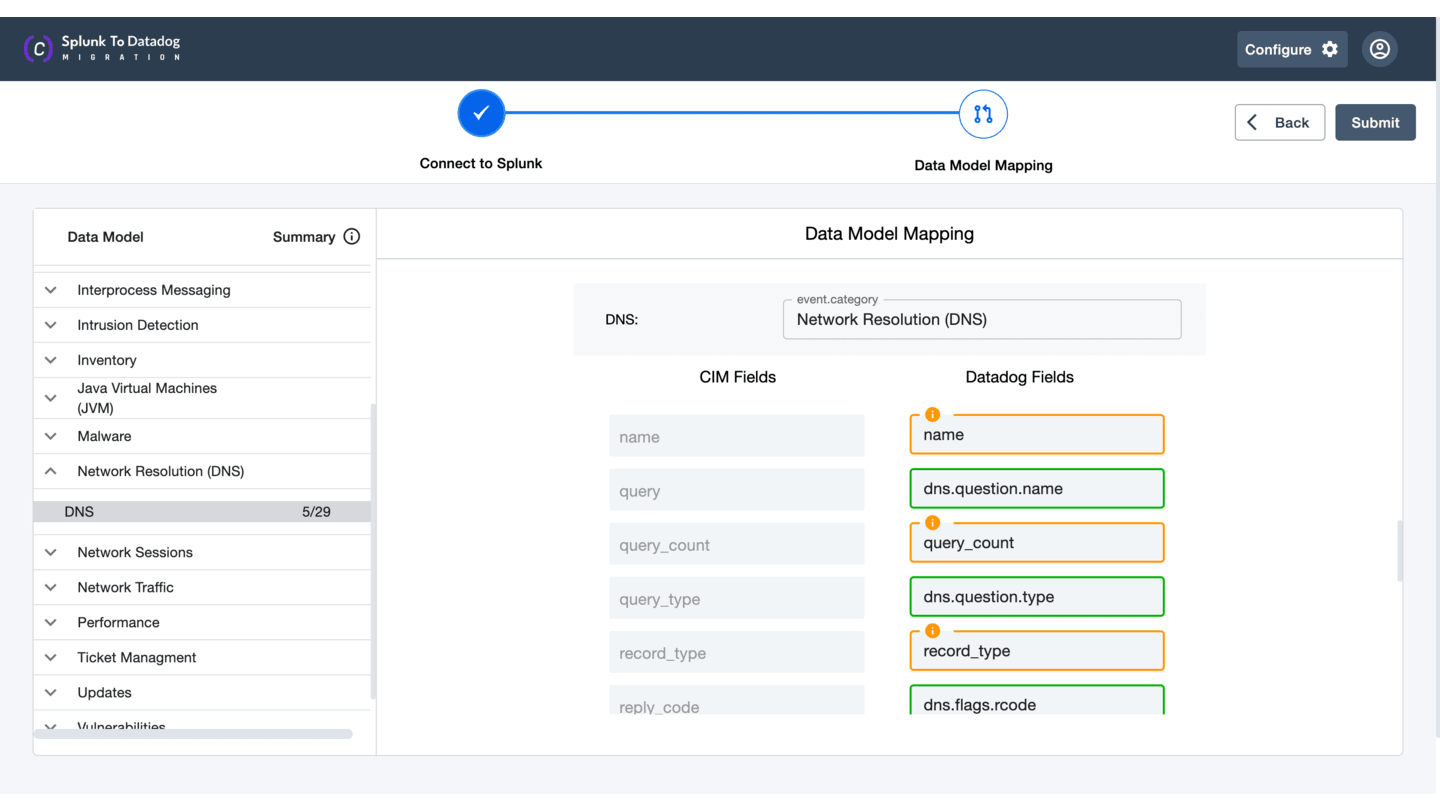
Task: Click the Performance label
Action: pos(118,622)
